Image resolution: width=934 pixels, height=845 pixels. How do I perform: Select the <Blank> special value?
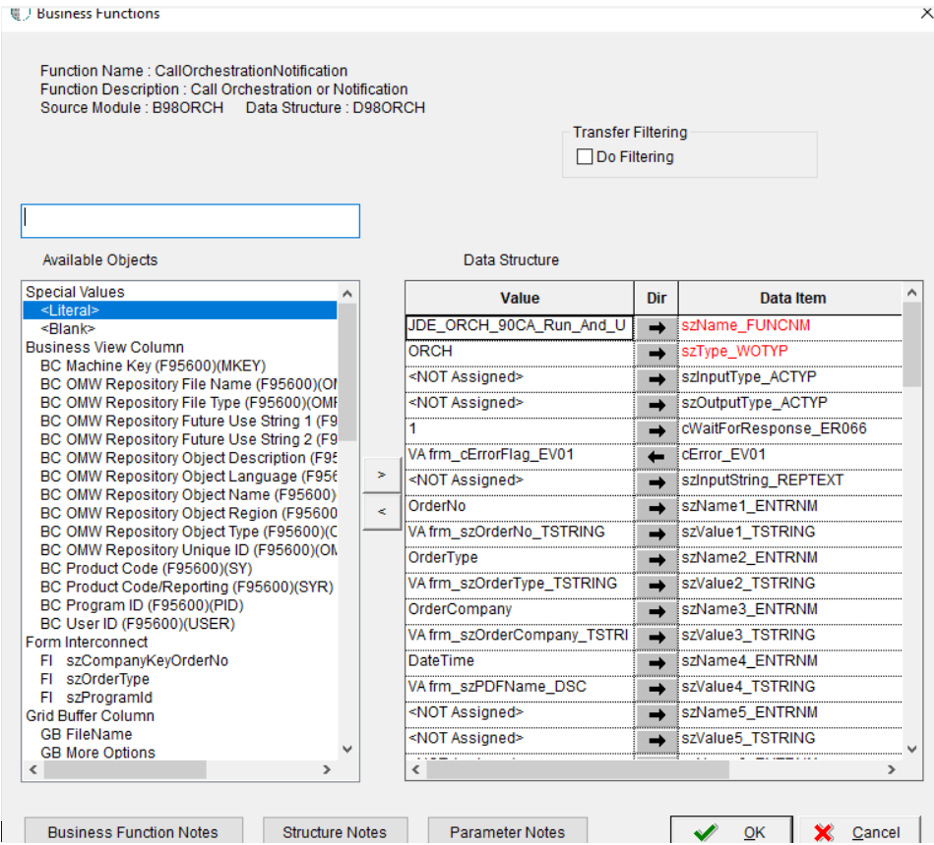click(x=65, y=328)
